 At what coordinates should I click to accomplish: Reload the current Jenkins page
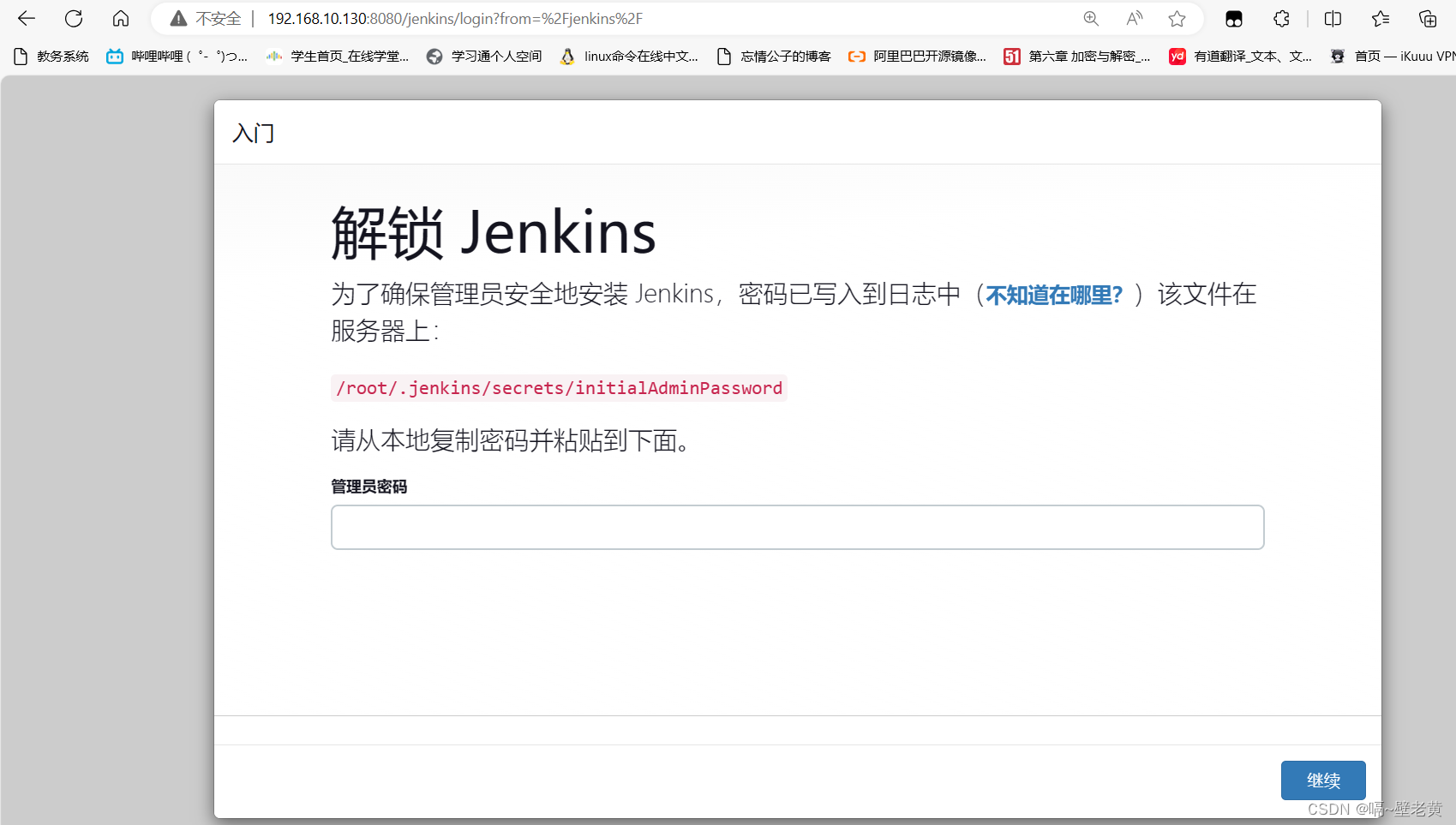pos(74,18)
